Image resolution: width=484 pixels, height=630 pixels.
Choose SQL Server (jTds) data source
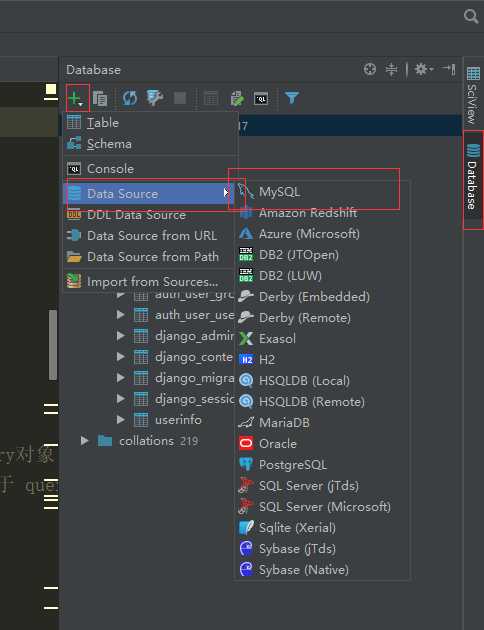coord(323,486)
